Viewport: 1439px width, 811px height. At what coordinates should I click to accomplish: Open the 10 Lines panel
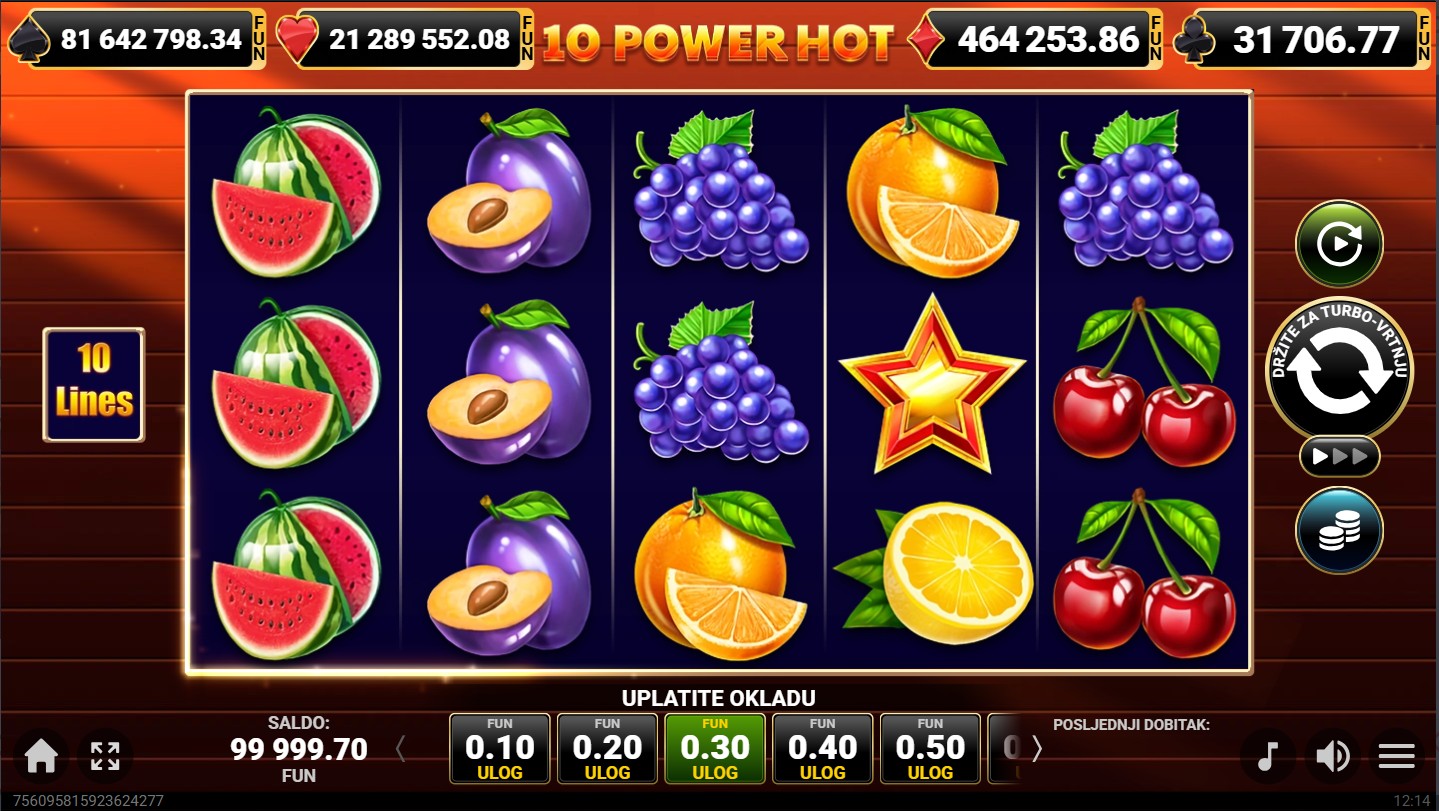click(x=94, y=385)
